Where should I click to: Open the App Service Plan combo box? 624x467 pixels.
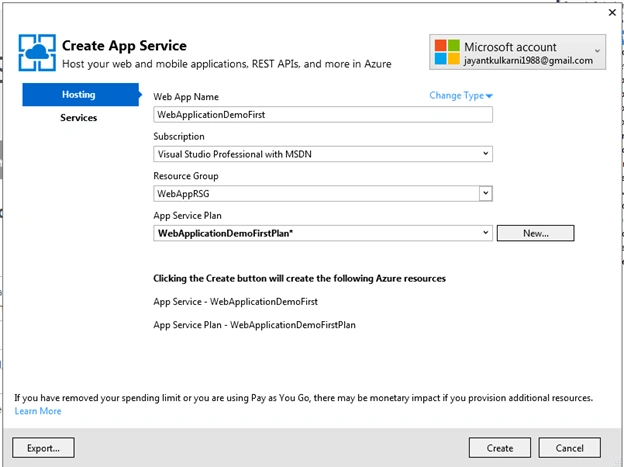[323, 233]
